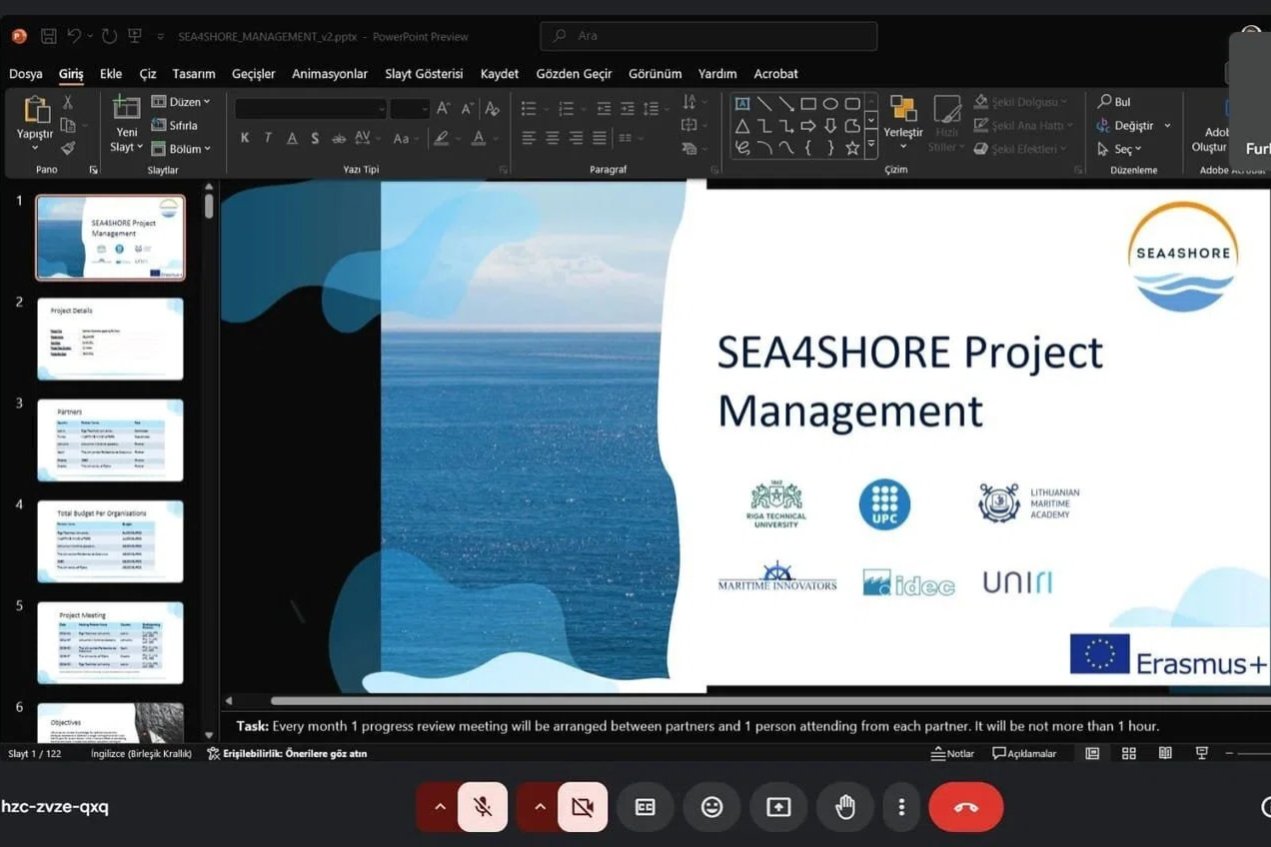The width and height of the screenshot is (1271, 847).
Task: Click the Cut scissors icon
Action: [68, 102]
